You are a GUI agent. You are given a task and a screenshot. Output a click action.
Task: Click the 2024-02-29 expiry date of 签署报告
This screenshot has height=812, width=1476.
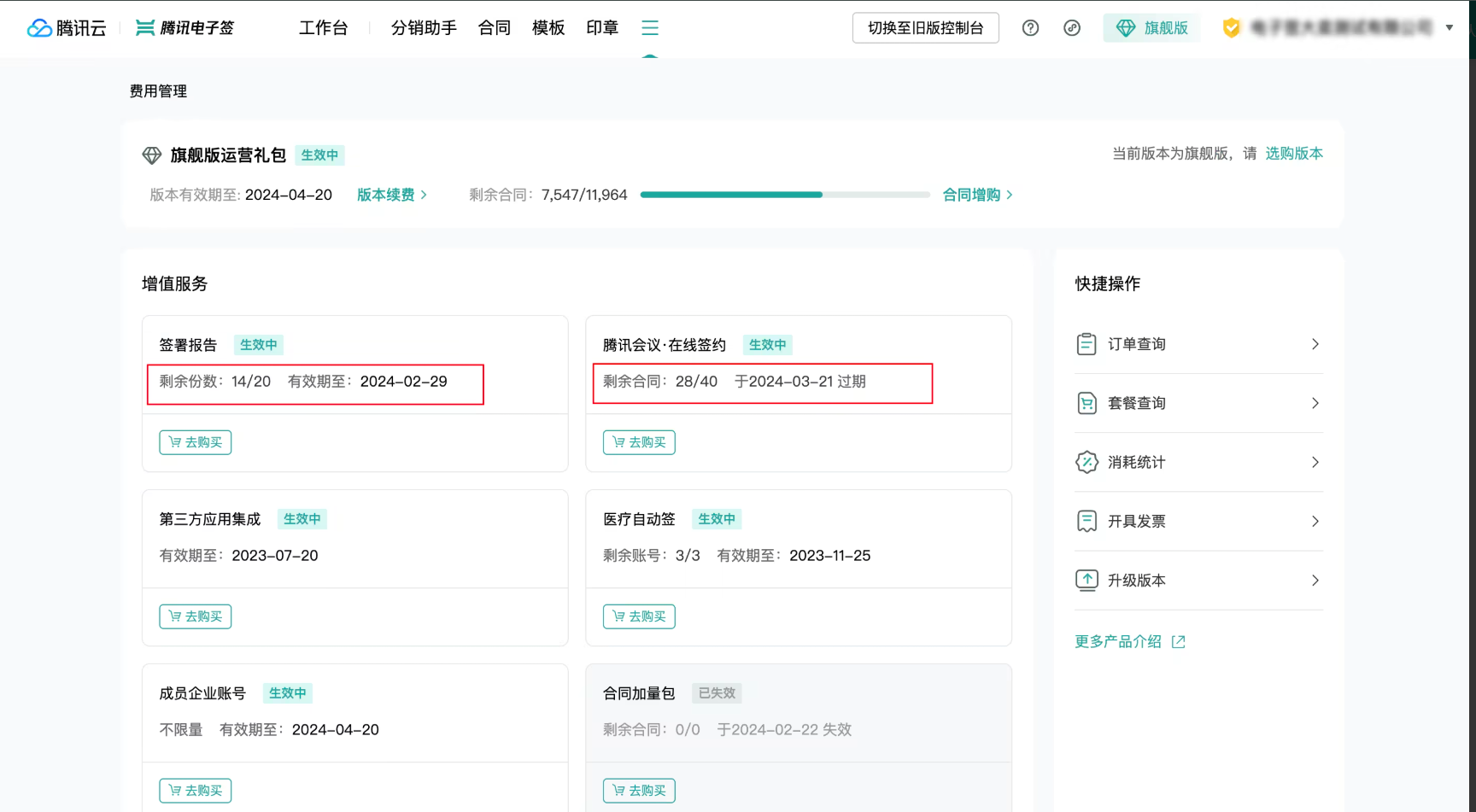pyautogui.click(x=404, y=382)
